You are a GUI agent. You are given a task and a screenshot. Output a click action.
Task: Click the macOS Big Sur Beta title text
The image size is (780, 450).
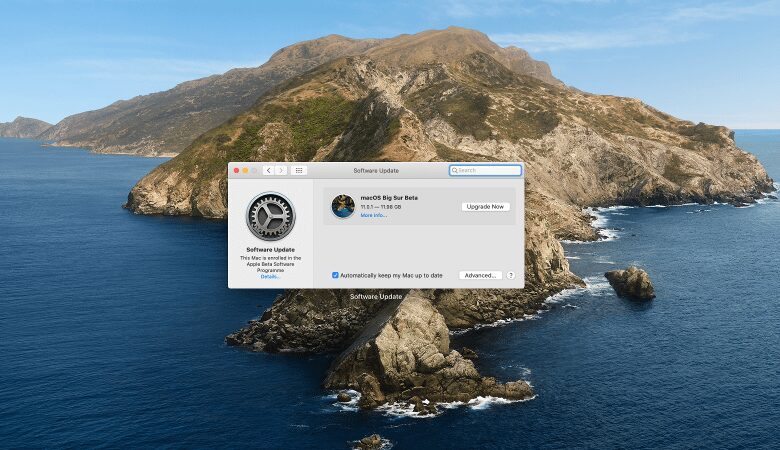point(389,198)
